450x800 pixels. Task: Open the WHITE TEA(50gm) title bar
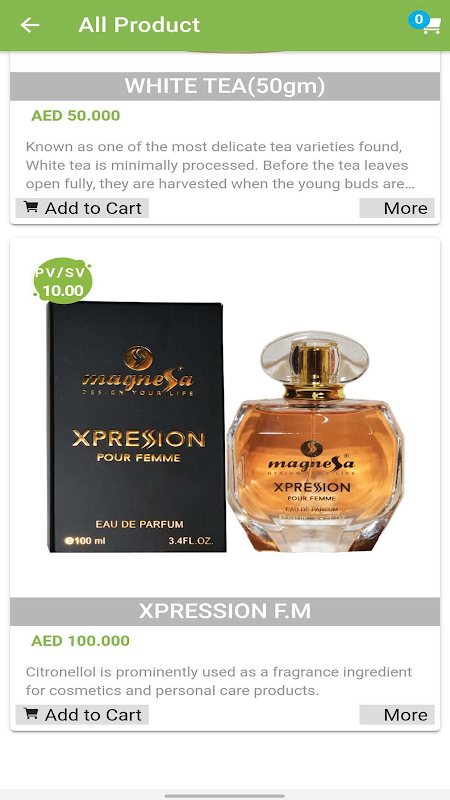tap(225, 86)
